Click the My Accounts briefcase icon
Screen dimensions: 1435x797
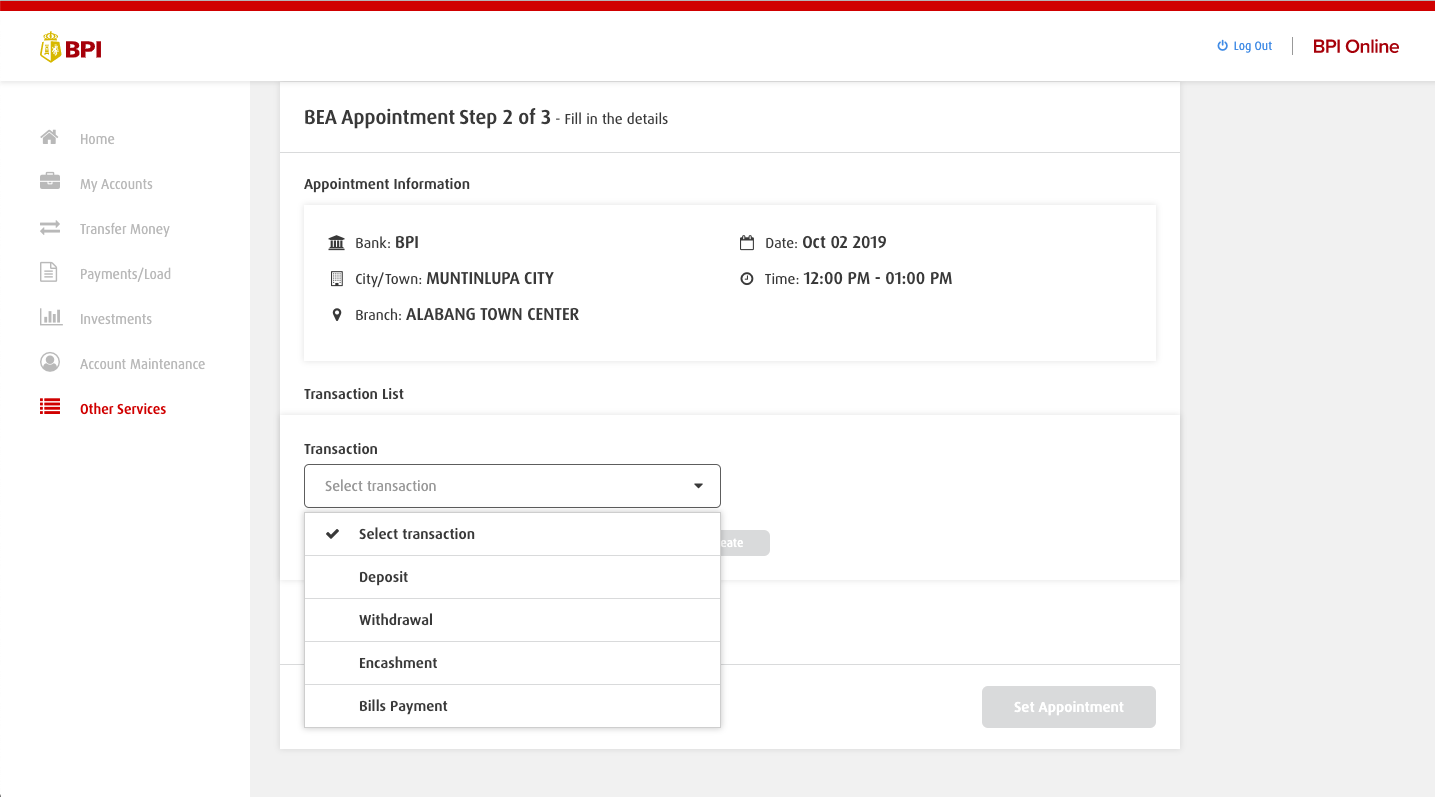49,182
